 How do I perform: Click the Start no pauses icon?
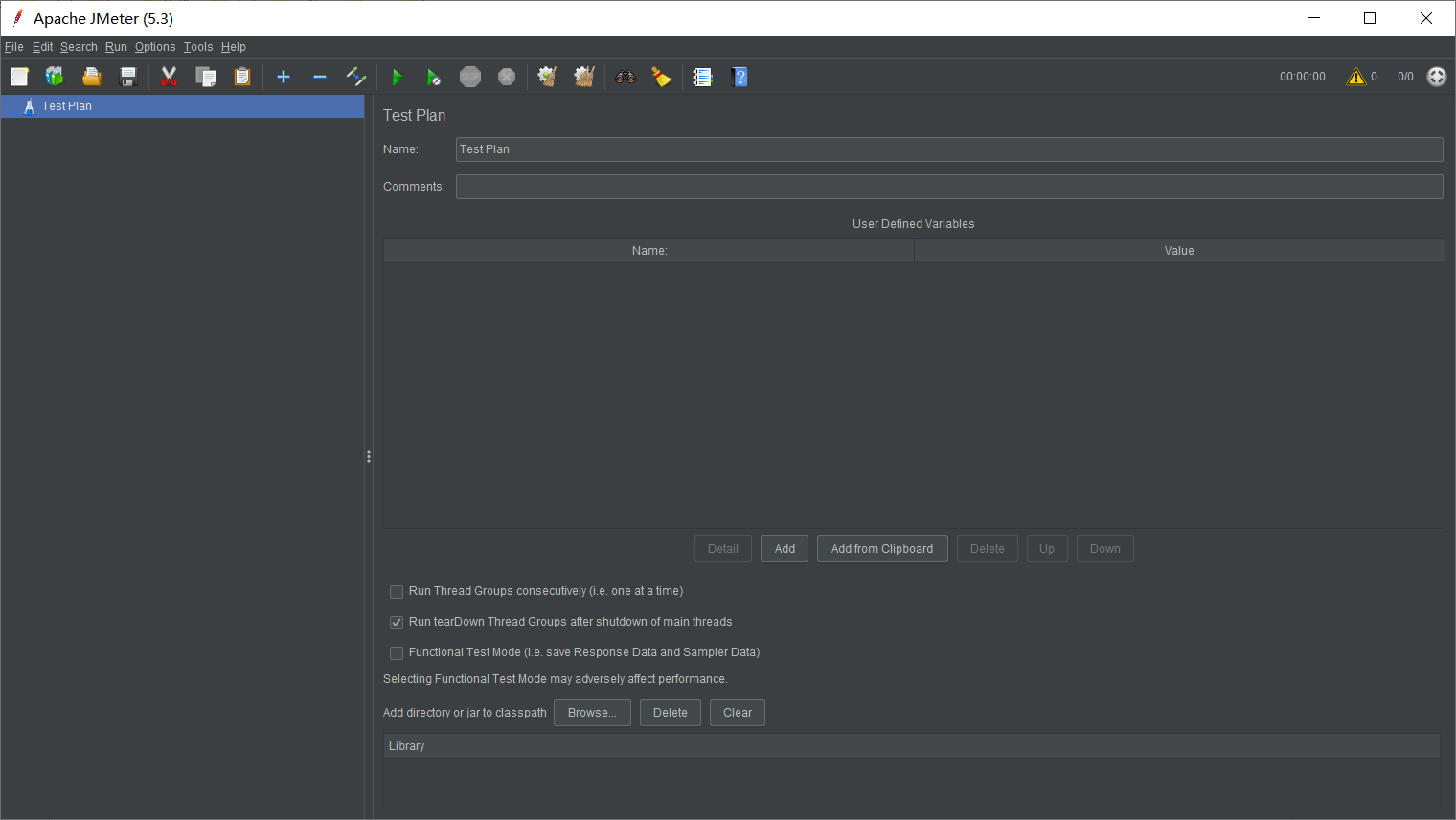[434, 77]
